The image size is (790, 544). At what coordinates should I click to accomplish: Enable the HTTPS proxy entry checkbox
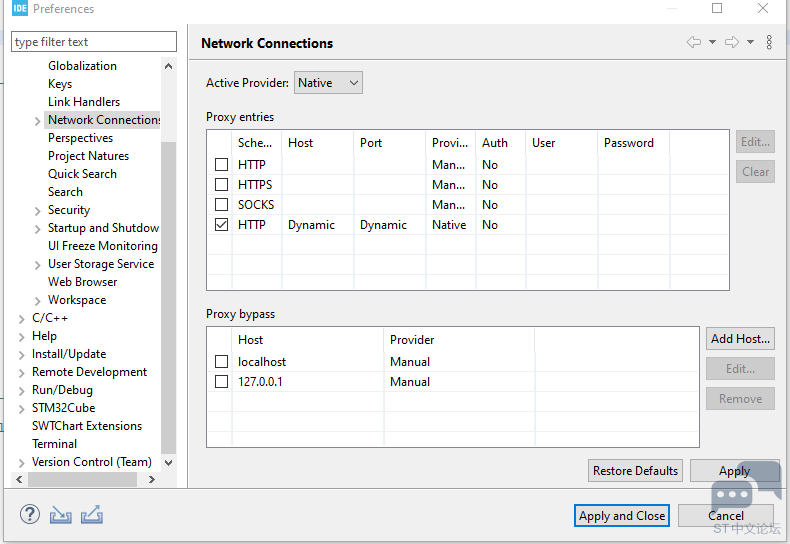pyautogui.click(x=222, y=185)
